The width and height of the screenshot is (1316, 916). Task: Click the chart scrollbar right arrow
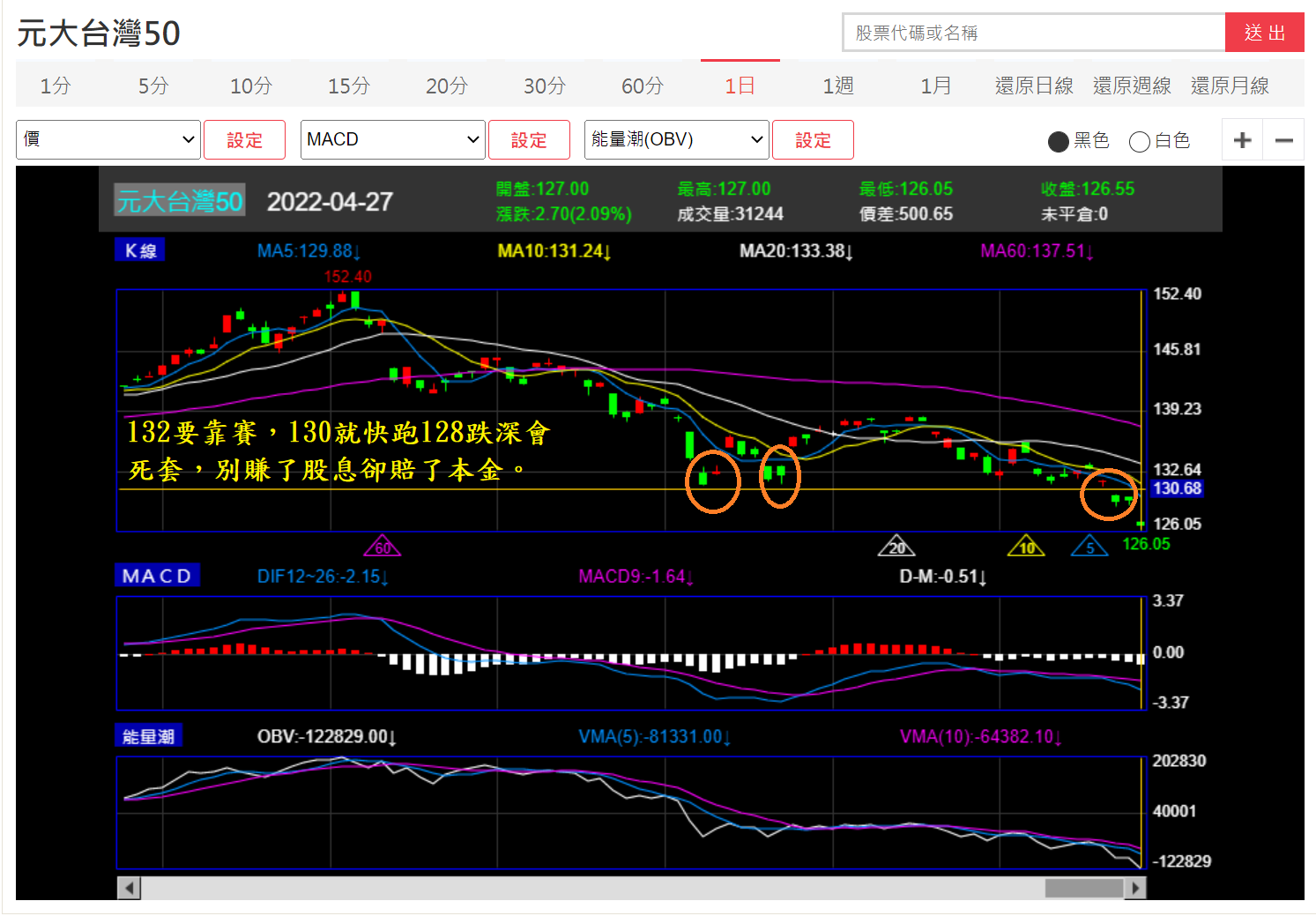point(1136,888)
